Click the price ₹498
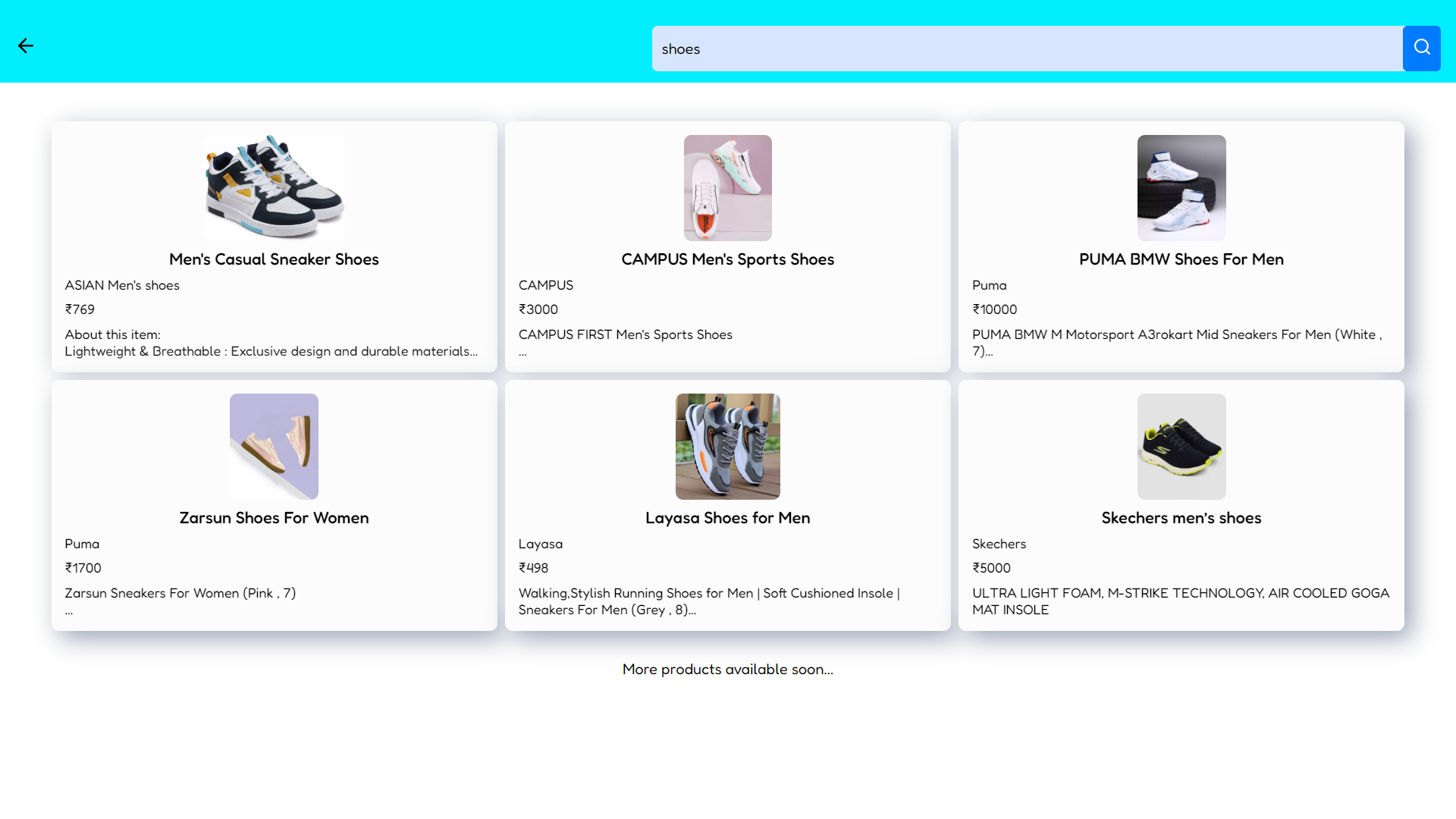1456x819 pixels. point(533,568)
